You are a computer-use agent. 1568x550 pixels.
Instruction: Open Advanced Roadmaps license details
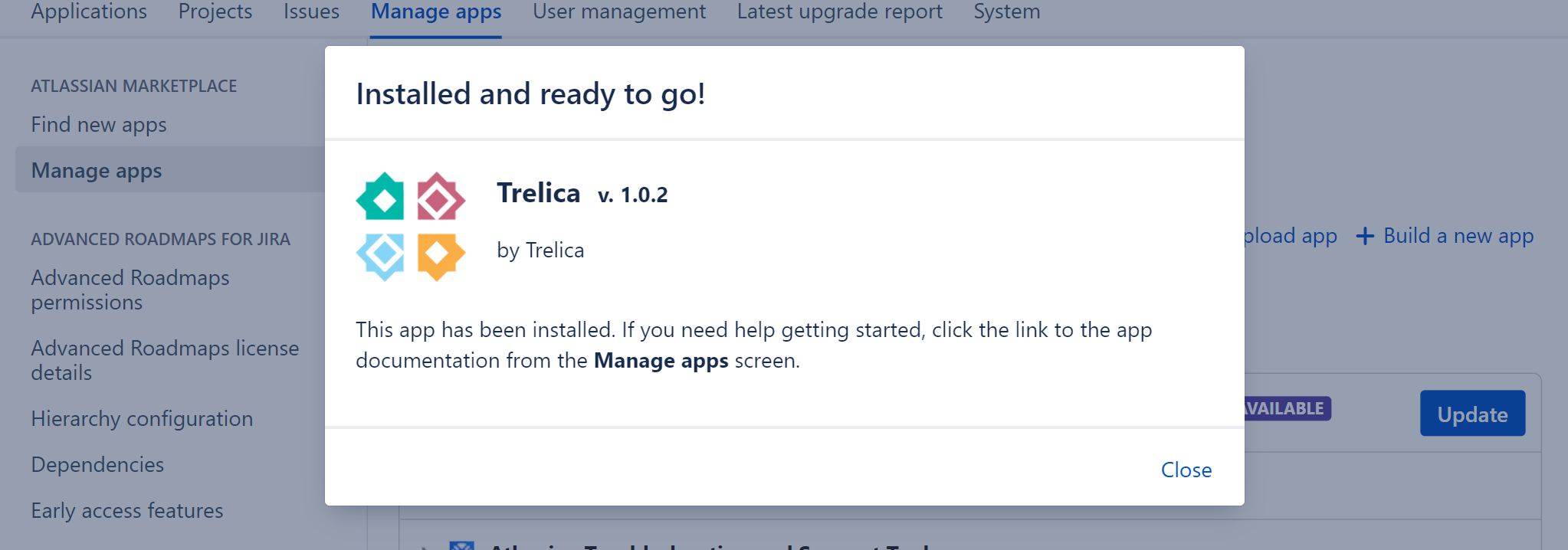click(165, 360)
